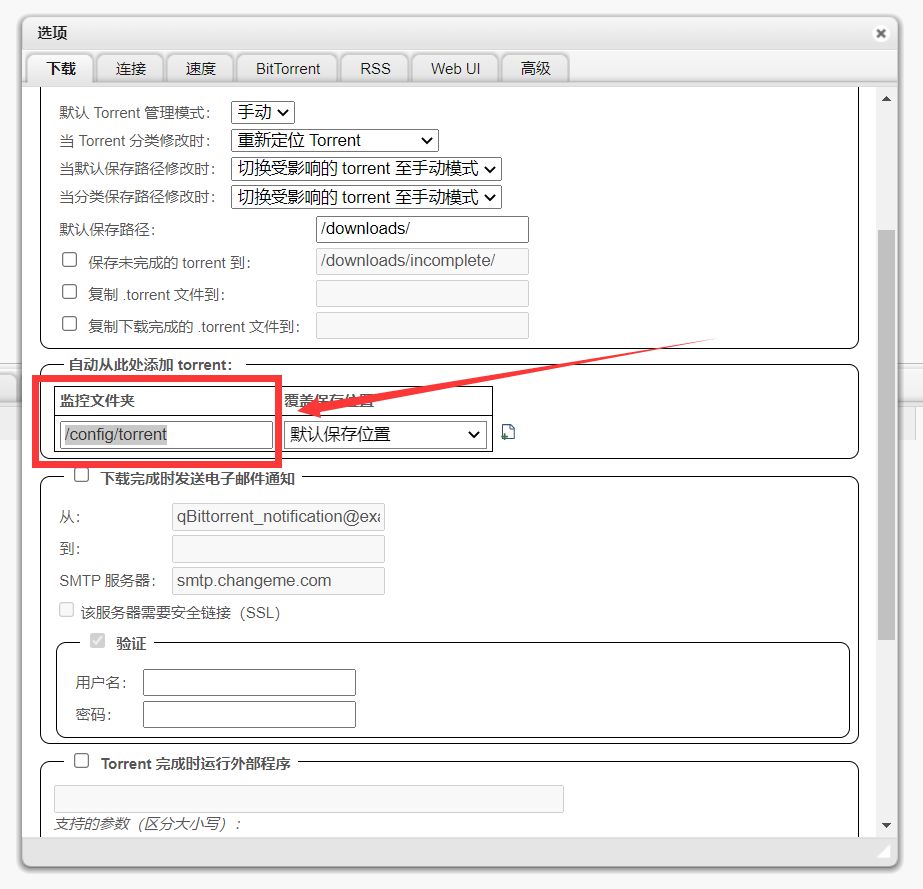Image resolution: width=923 pixels, height=889 pixels.
Task: Enable Torrent 完成时运行外部程序 checkbox
Action: (x=81, y=760)
